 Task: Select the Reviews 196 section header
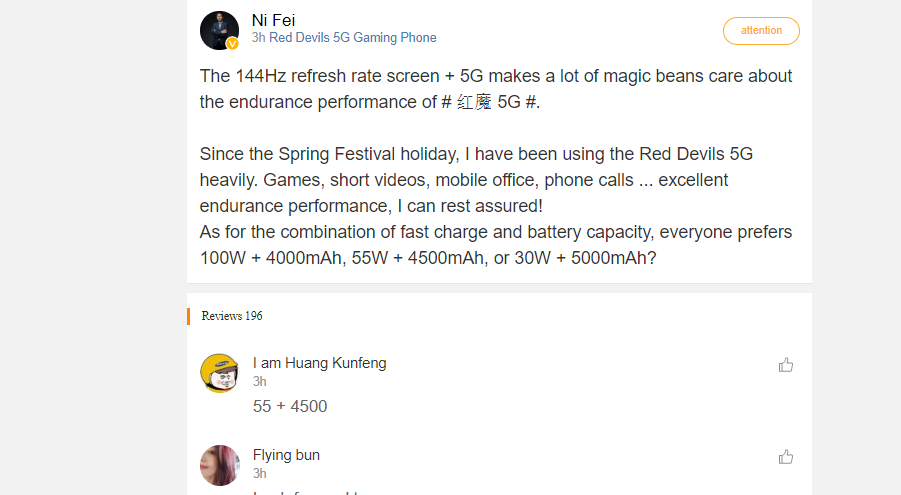click(x=232, y=316)
